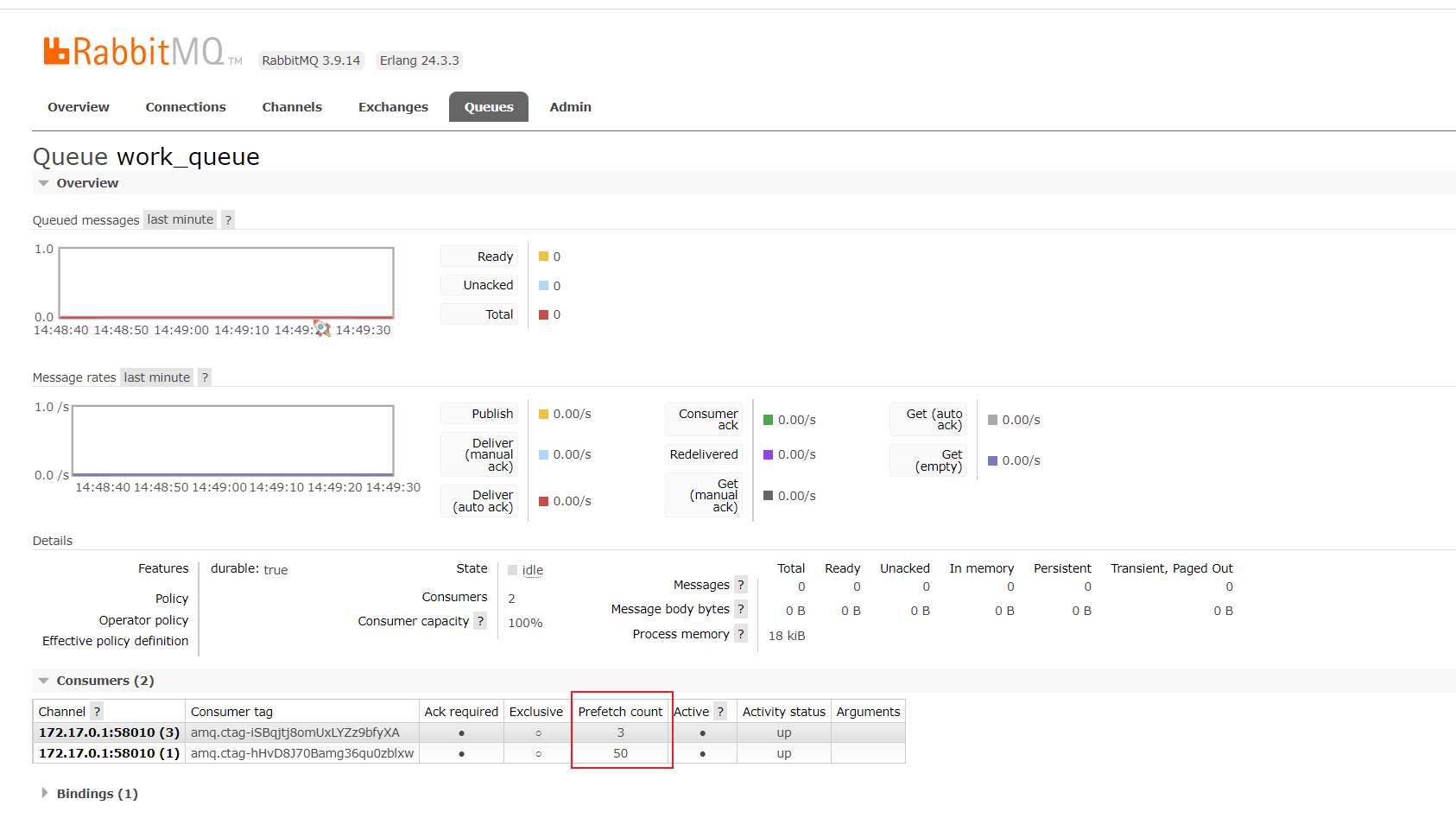Click the Erlang 24.3.3 version label
This screenshot has height=818, width=1456.
point(420,60)
